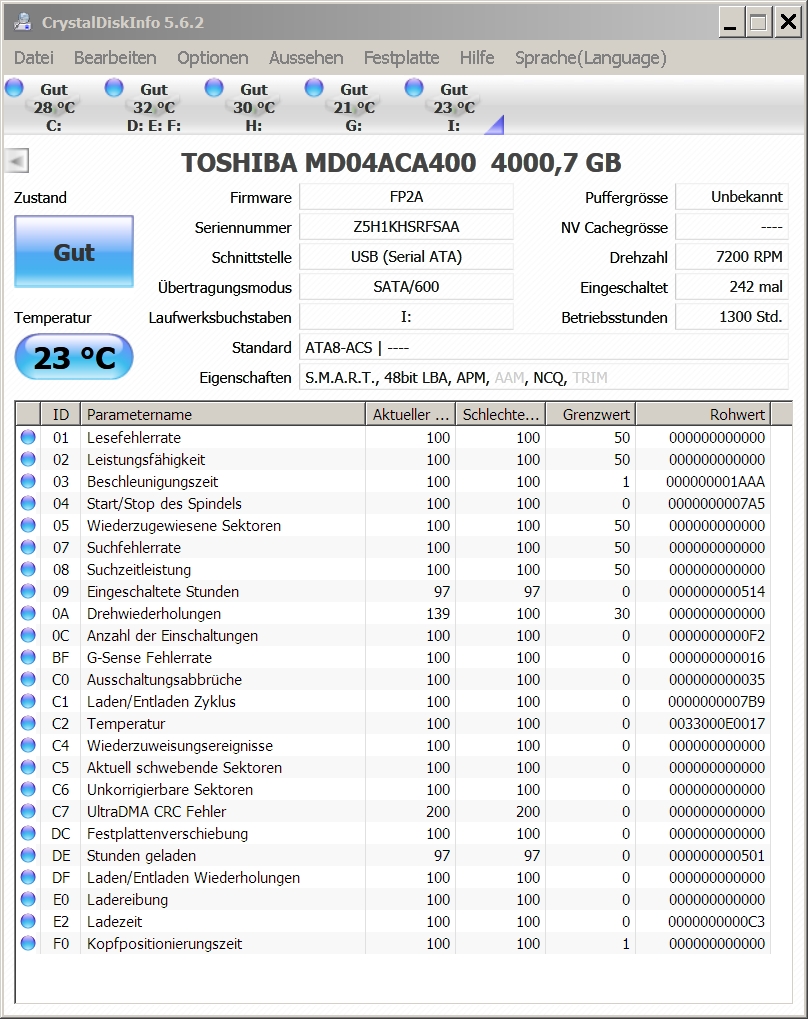The width and height of the screenshot is (808, 1019).
Task: Click the Aktueller column header
Action: [411, 415]
